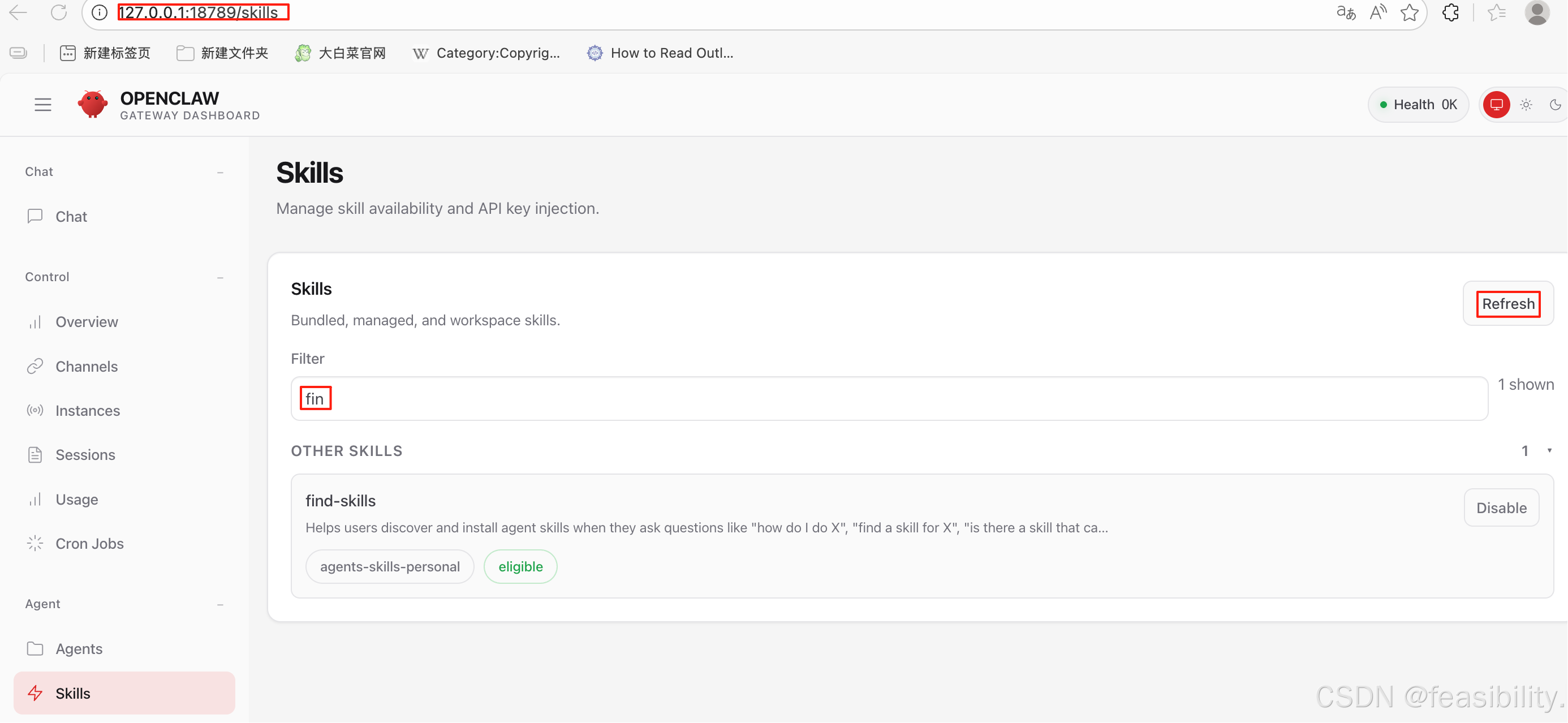Click the bookmark star icon in address bar
The width and height of the screenshot is (1568, 723).
click(1409, 12)
